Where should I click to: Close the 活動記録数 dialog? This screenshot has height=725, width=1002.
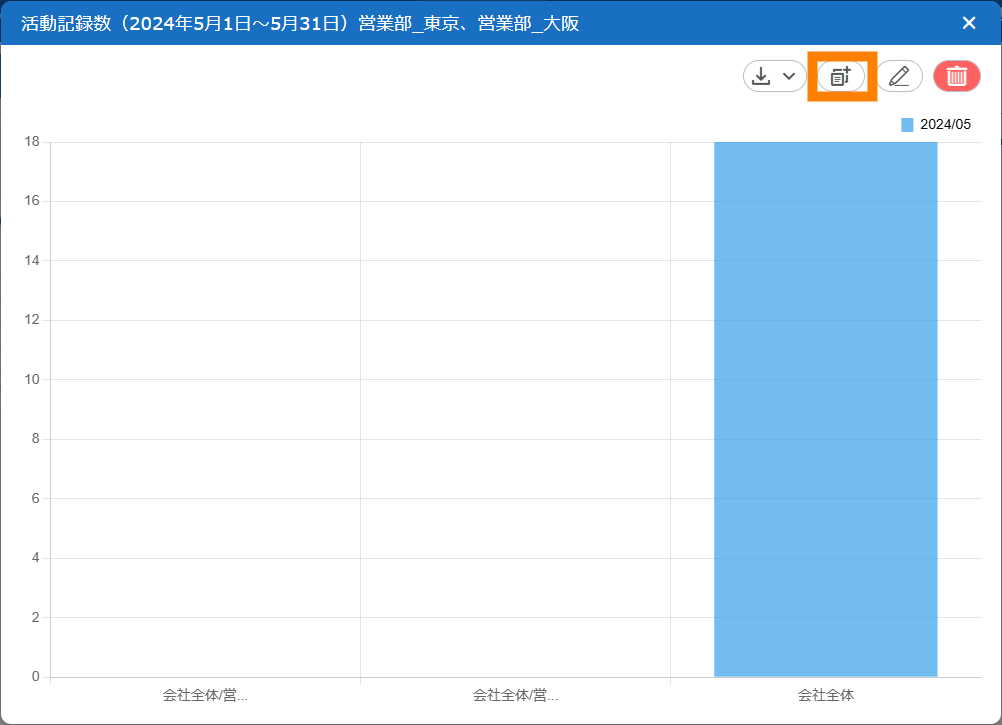coord(968,23)
